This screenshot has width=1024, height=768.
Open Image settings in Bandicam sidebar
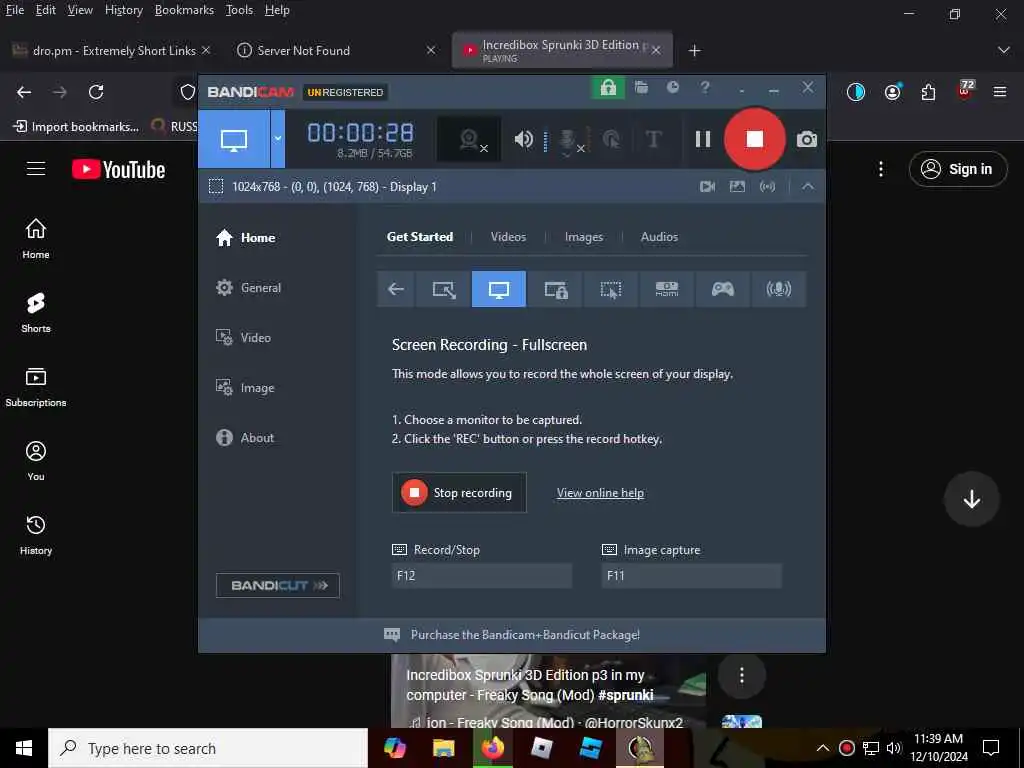click(245, 388)
